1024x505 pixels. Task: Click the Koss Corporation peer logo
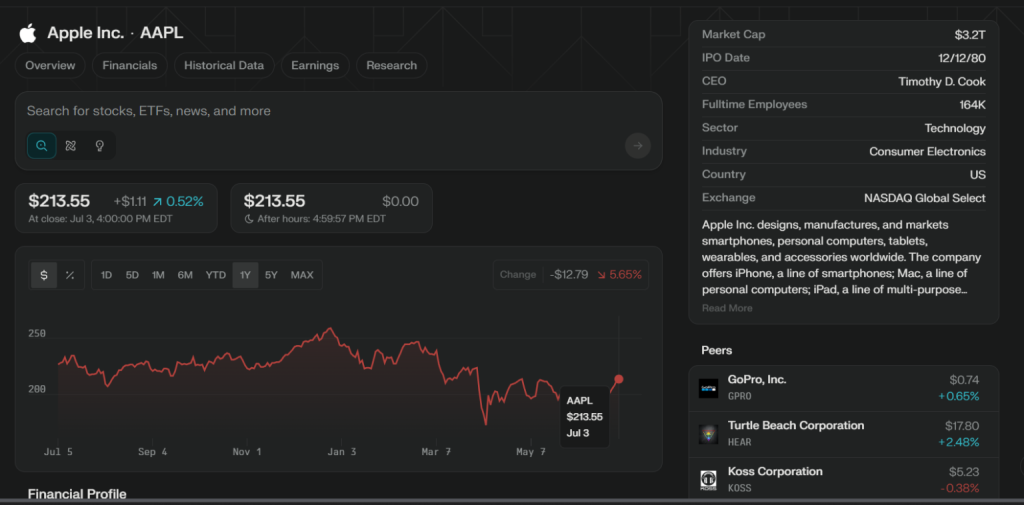point(708,479)
